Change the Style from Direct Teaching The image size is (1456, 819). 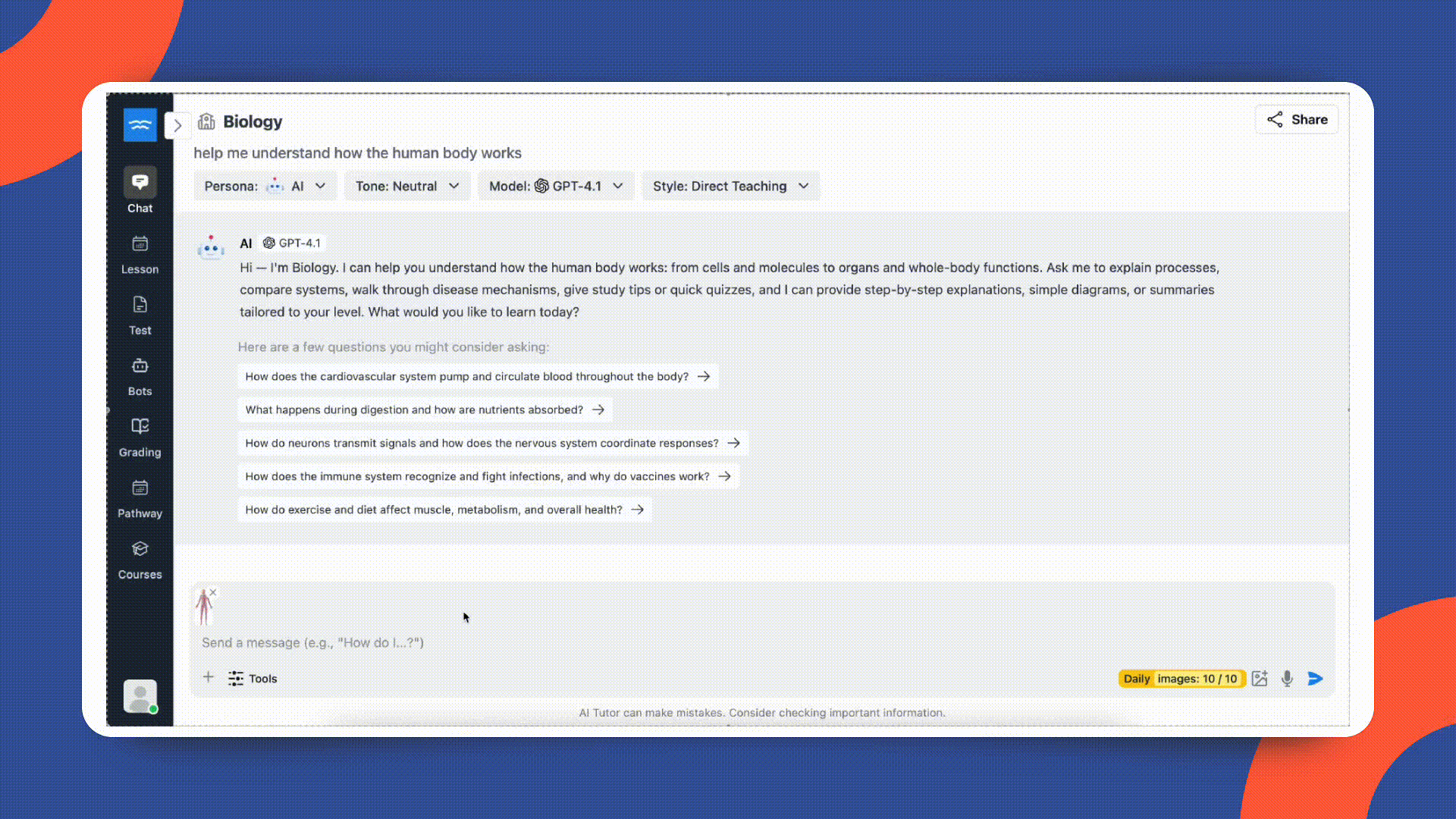pos(731,186)
